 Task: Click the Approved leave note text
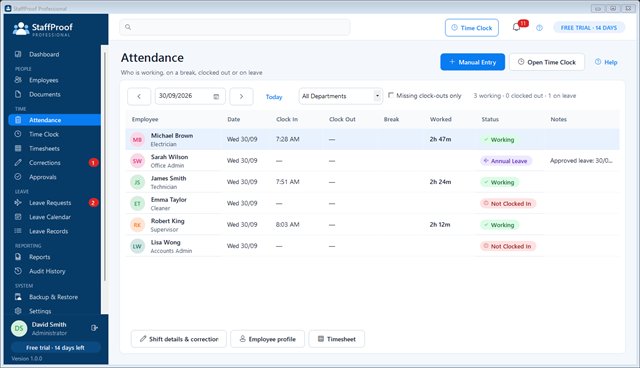(581, 160)
